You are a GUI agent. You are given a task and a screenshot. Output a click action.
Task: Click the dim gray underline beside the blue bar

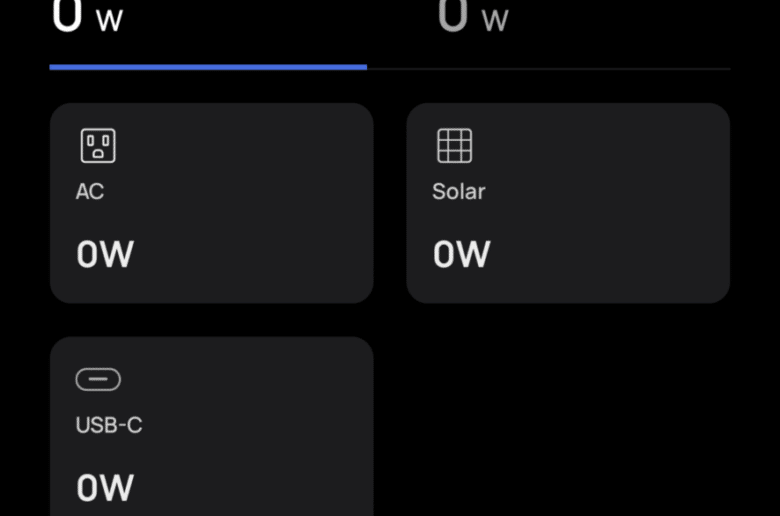pyautogui.click(x=549, y=69)
